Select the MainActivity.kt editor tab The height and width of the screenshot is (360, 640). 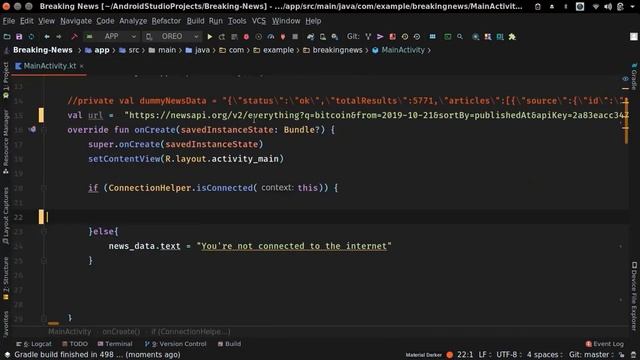click(49, 66)
